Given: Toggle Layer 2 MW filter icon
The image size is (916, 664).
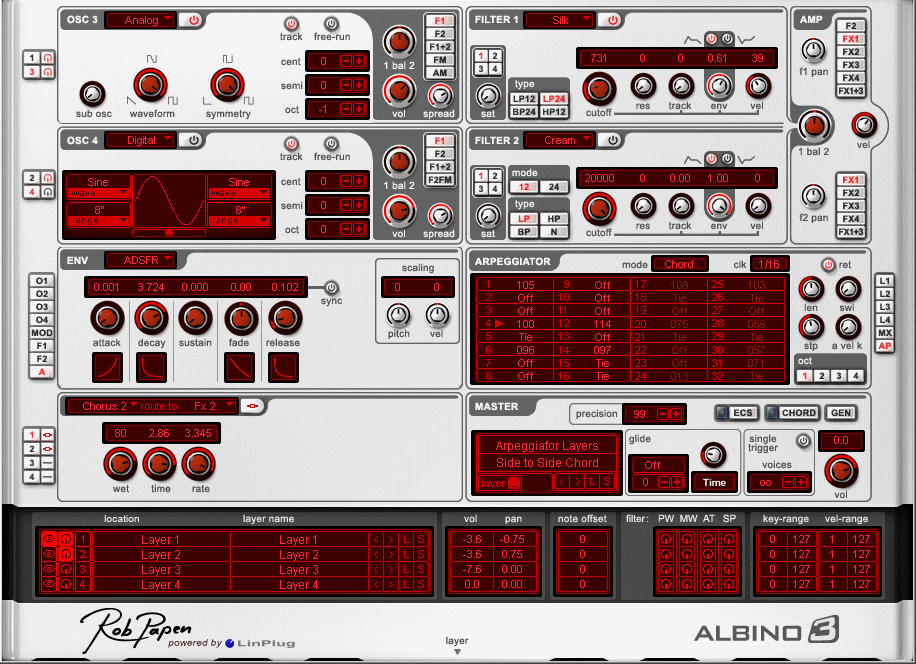Looking at the screenshot, I should click(687, 554).
